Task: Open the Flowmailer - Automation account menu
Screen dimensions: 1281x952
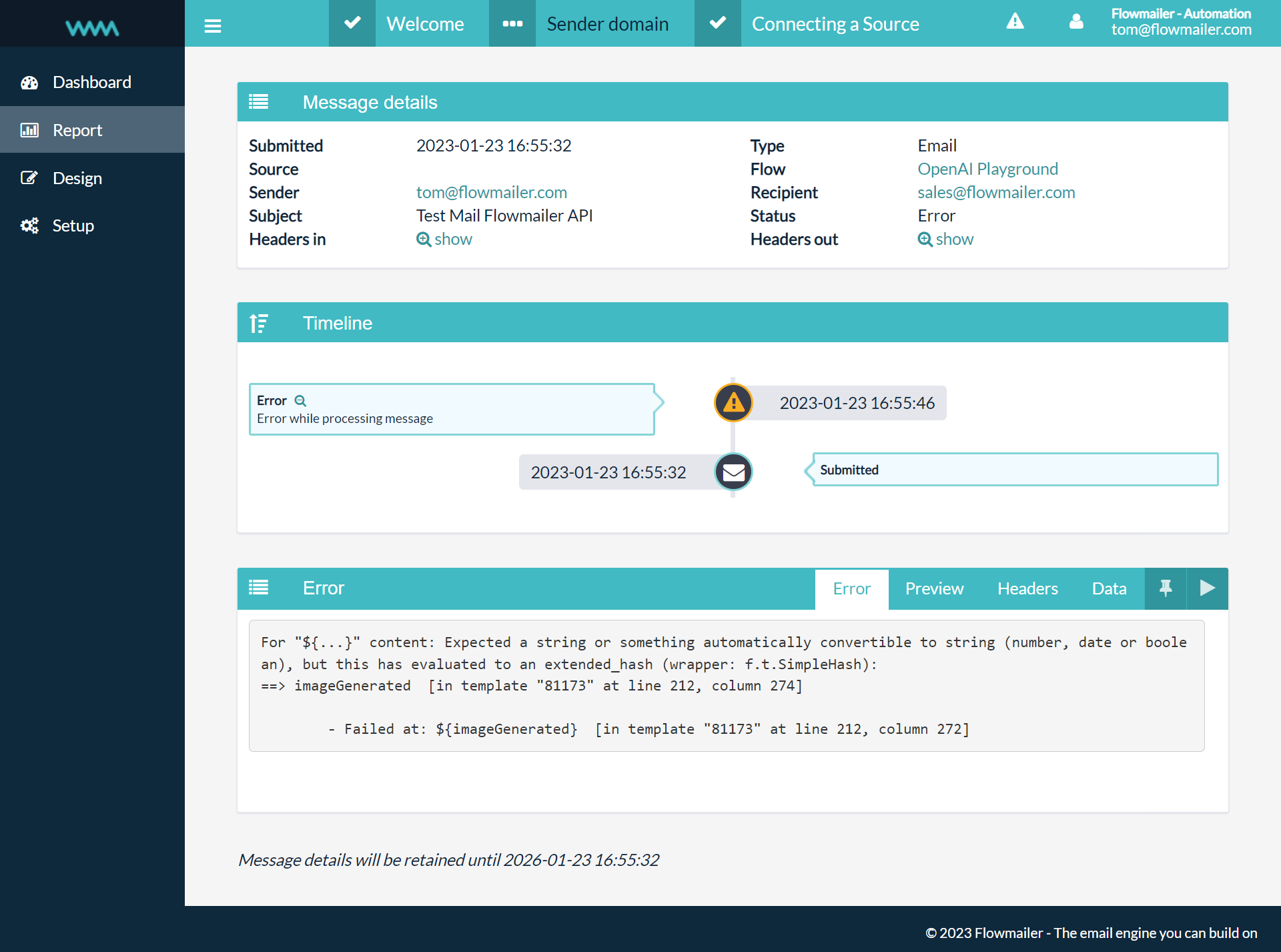Action: [1181, 21]
